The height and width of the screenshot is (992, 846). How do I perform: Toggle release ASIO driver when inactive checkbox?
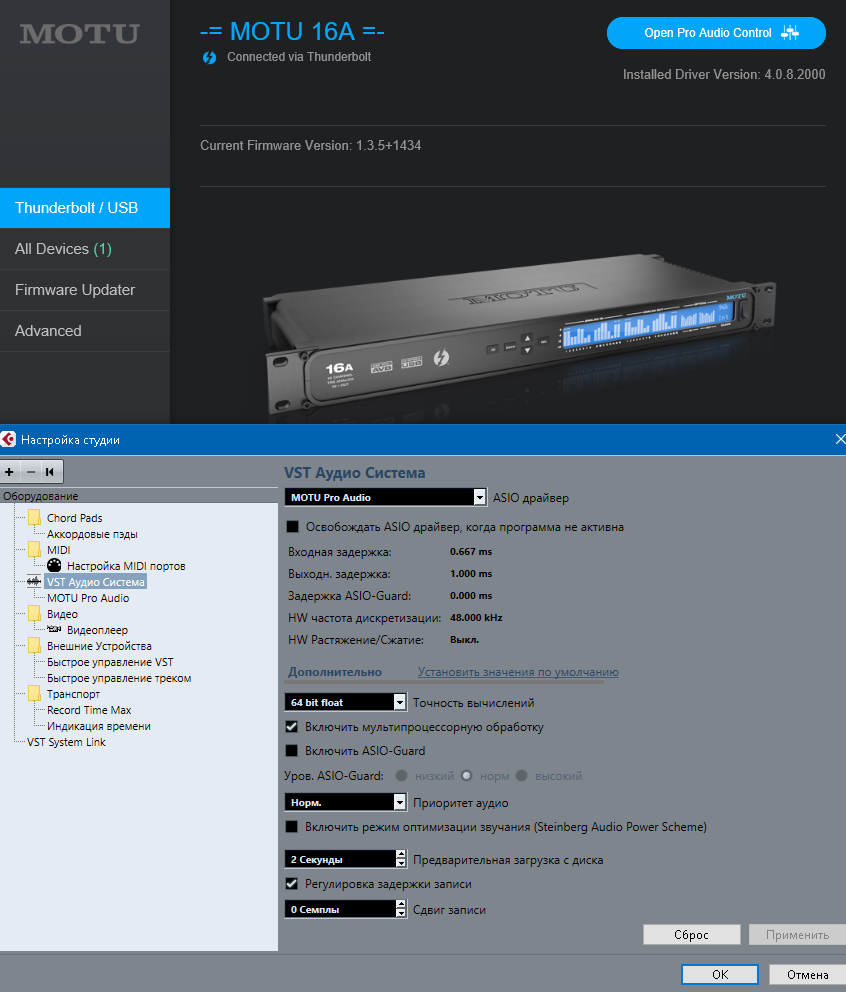pyautogui.click(x=292, y=526)
